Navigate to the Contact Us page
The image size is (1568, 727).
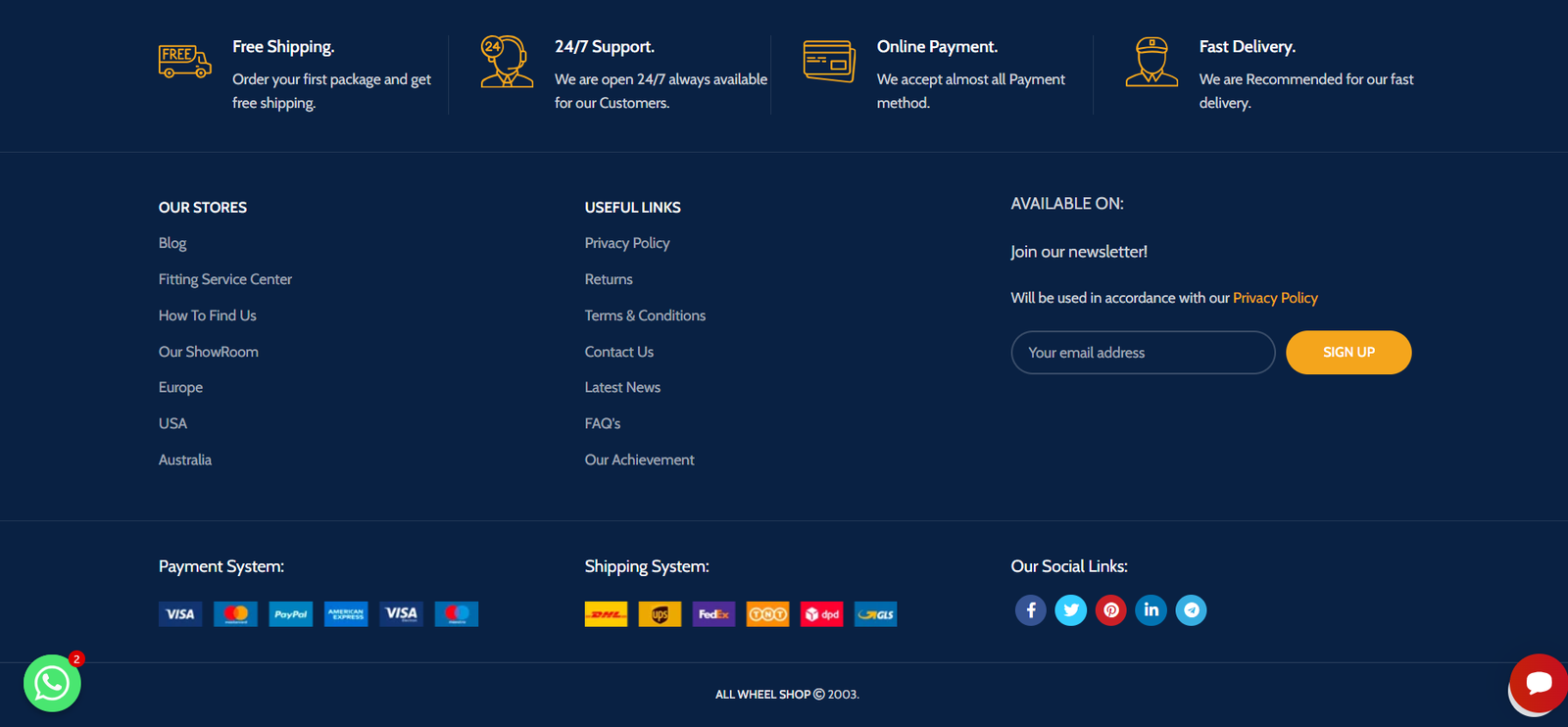618,352
